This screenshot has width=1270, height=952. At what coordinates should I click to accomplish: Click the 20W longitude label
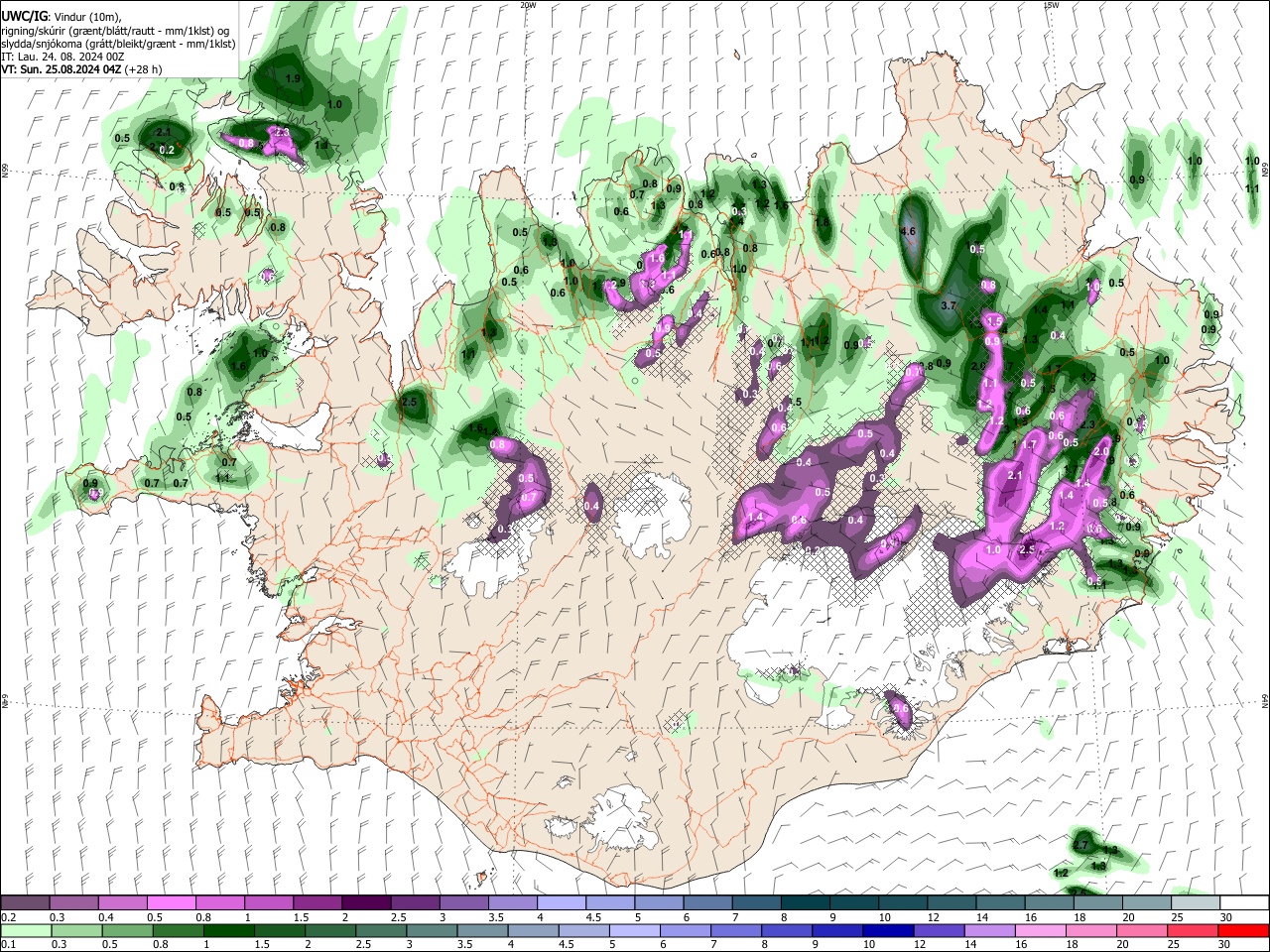[528, 5]
